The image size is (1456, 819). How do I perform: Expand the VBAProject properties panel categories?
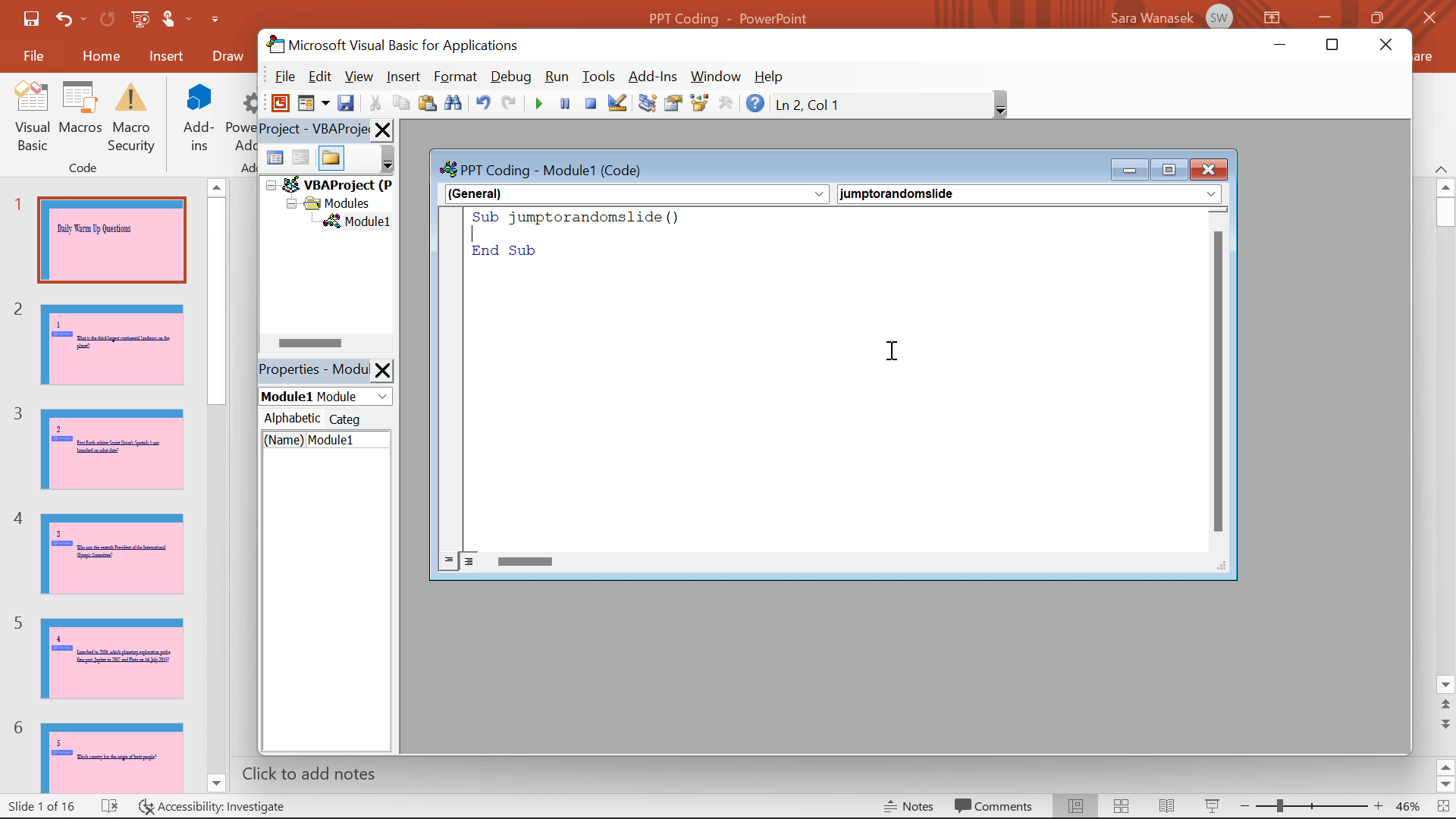[346, 419]
